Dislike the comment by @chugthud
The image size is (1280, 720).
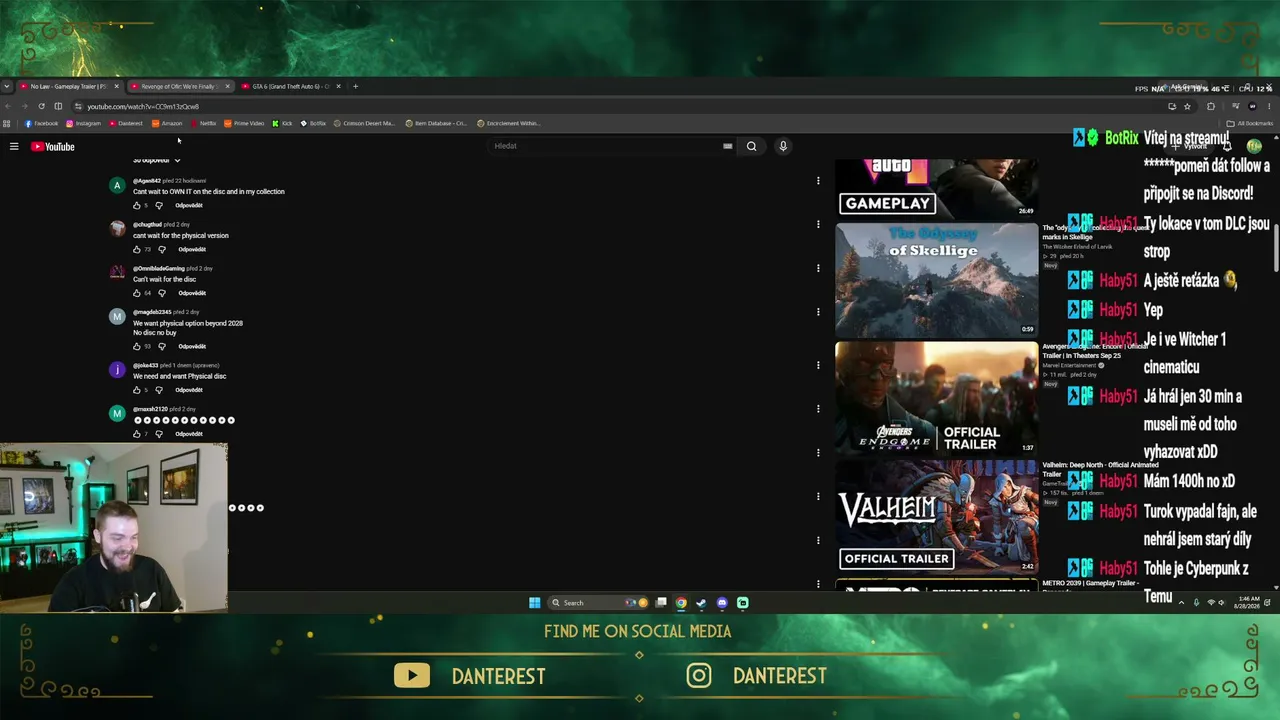click(162, 250)
